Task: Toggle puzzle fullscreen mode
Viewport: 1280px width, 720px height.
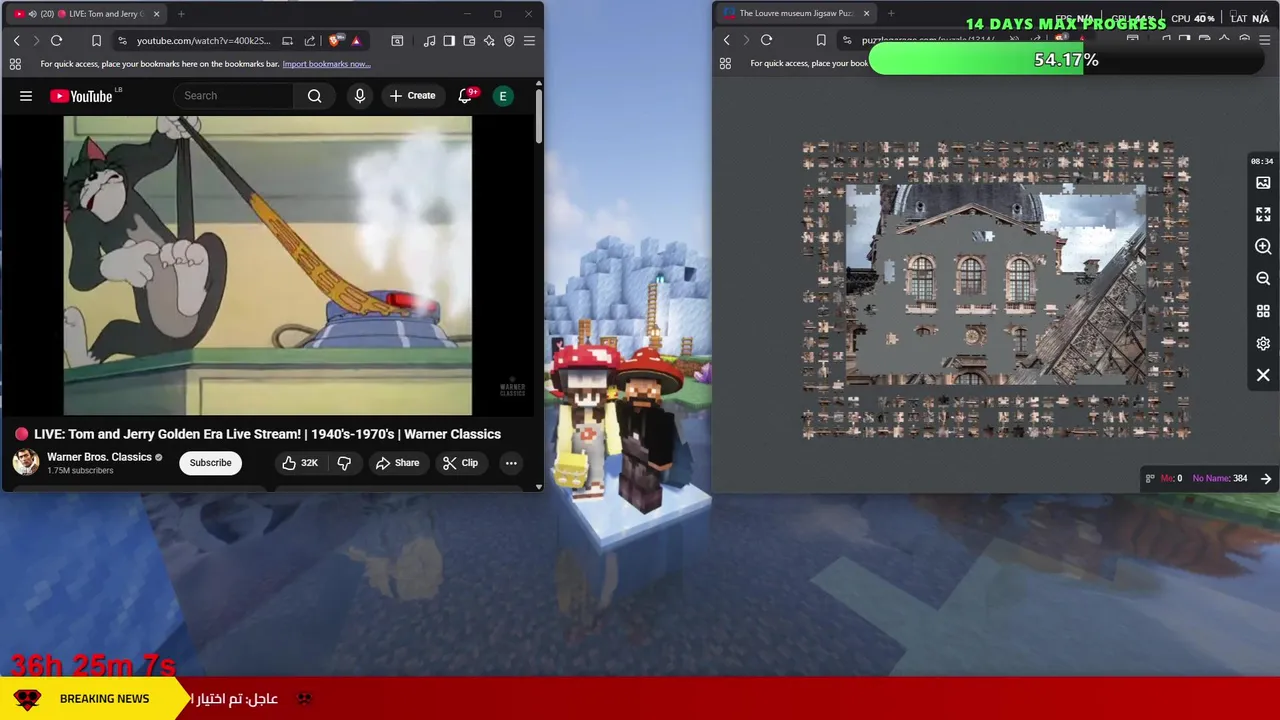Action: pos(1263,215)
